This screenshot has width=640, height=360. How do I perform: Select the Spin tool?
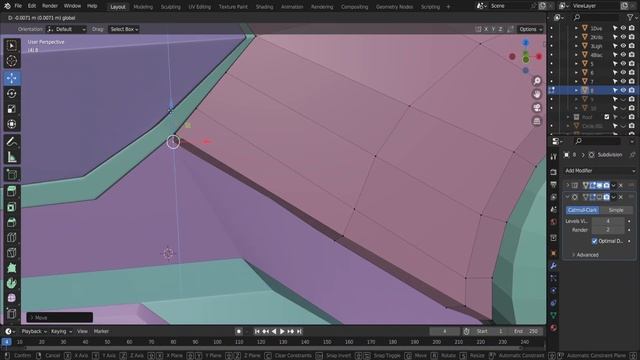coord(11,283)
